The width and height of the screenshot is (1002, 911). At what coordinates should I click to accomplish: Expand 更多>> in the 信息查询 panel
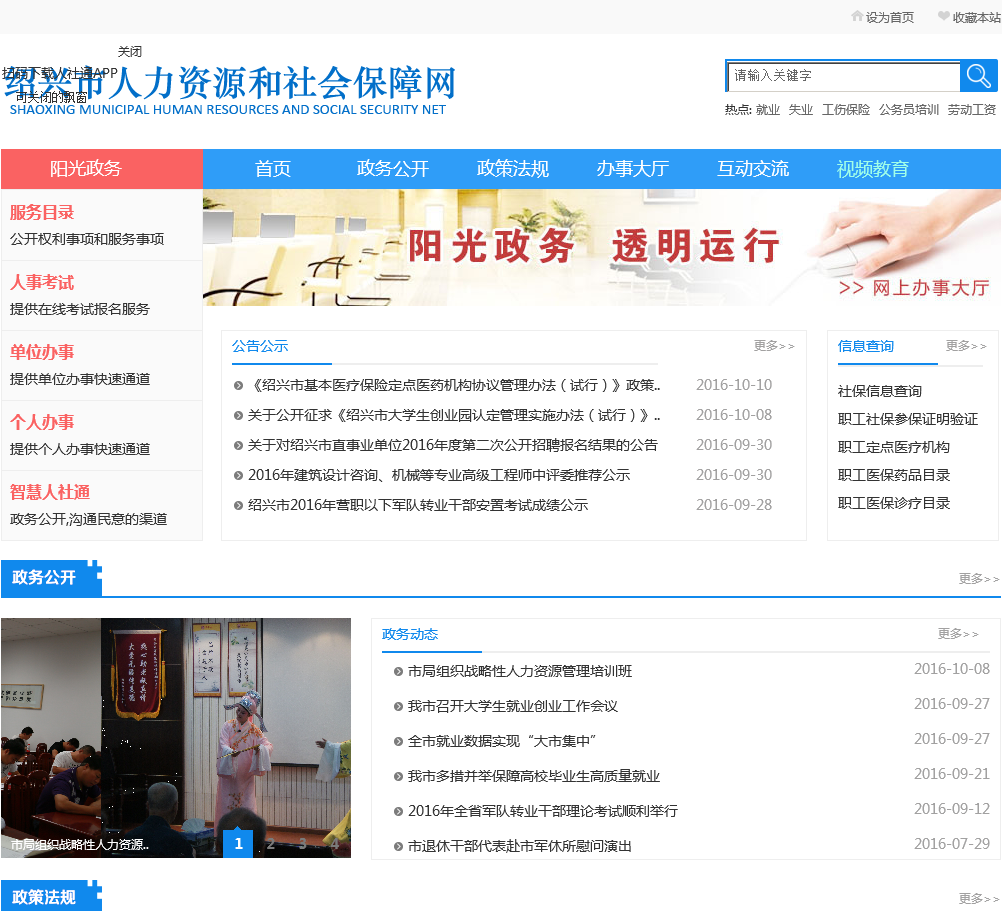click(x=965, y=346)
